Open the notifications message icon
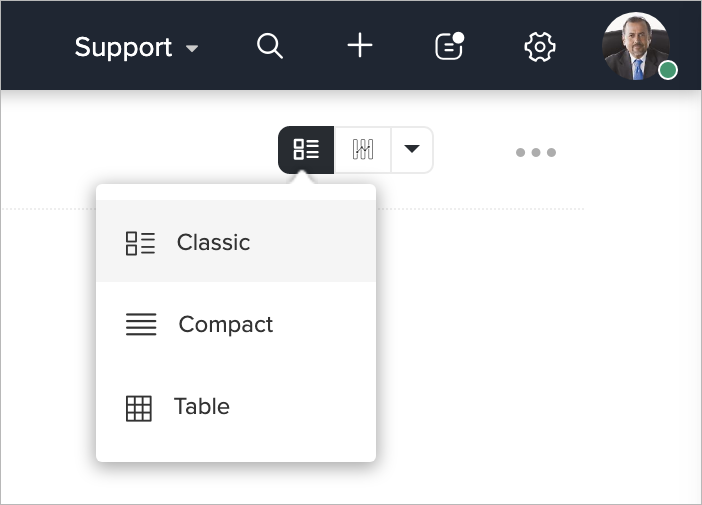Viewport: 702px width, 505px height. tap(449, 46)
